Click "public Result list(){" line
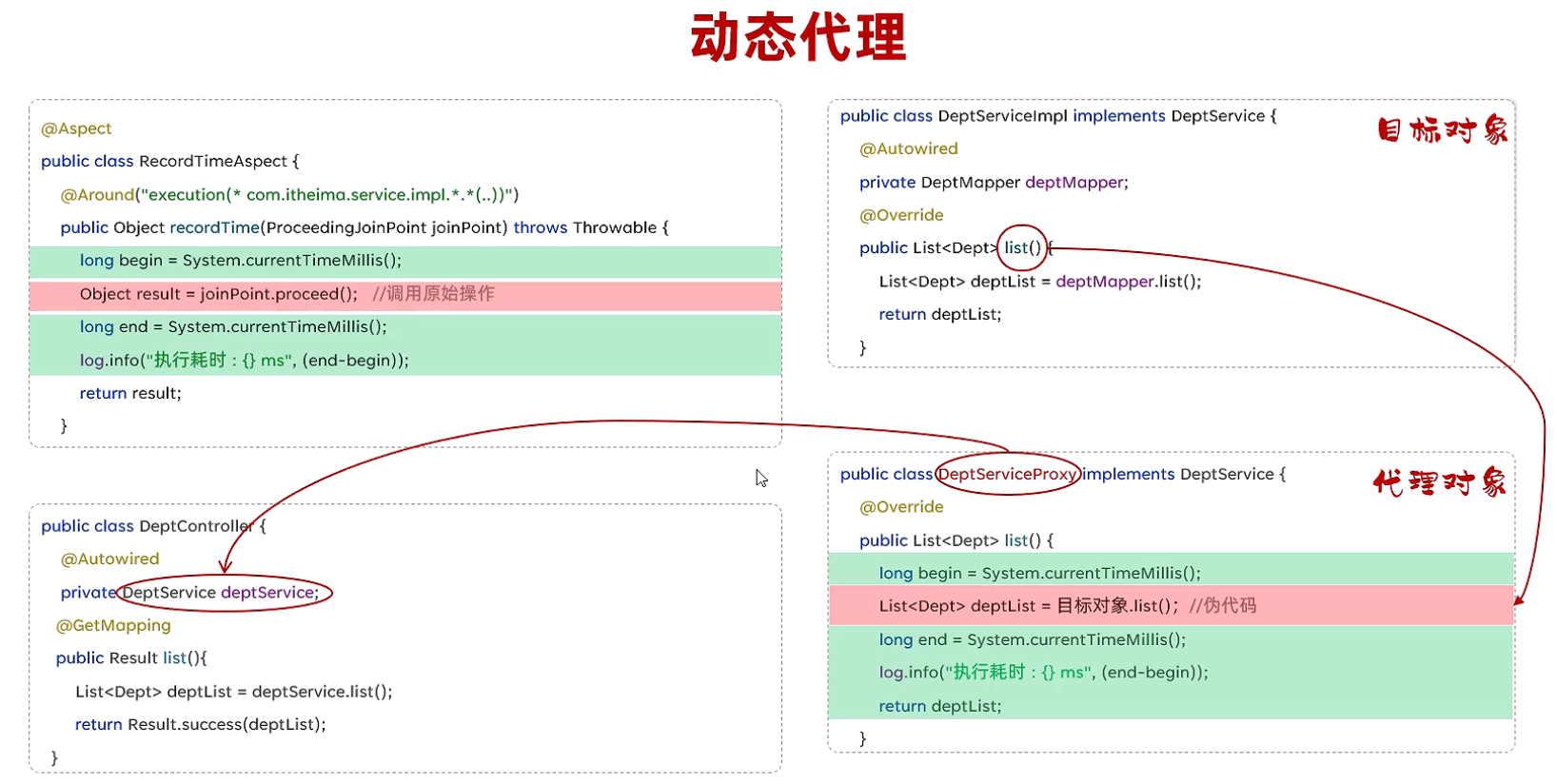The image size is (1557, 784). (131, 657)
